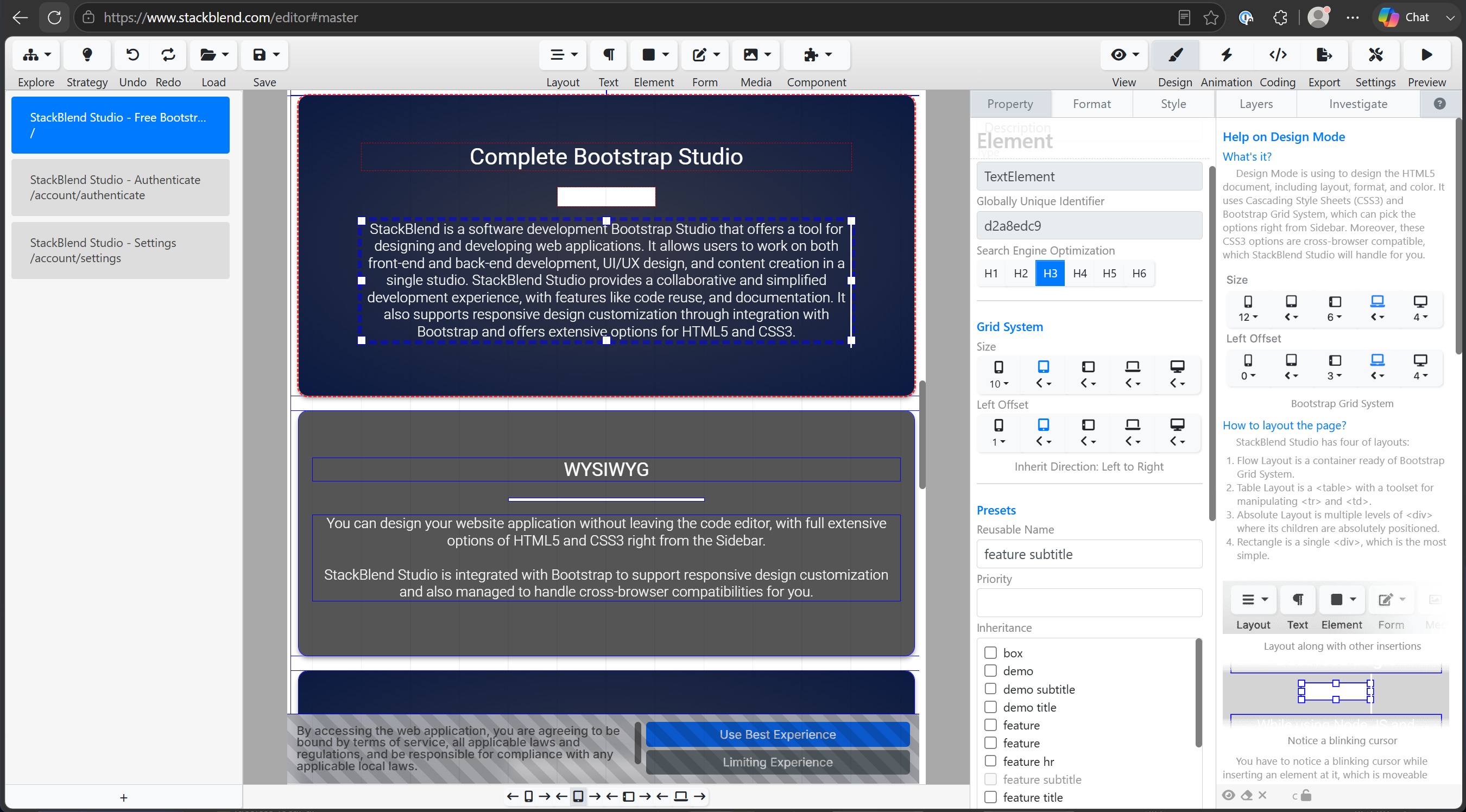Image resolution: width=1466 pixels, height=812 pixels.
Task: Insert a Text element from the toolbar
Action: point(608,55)
